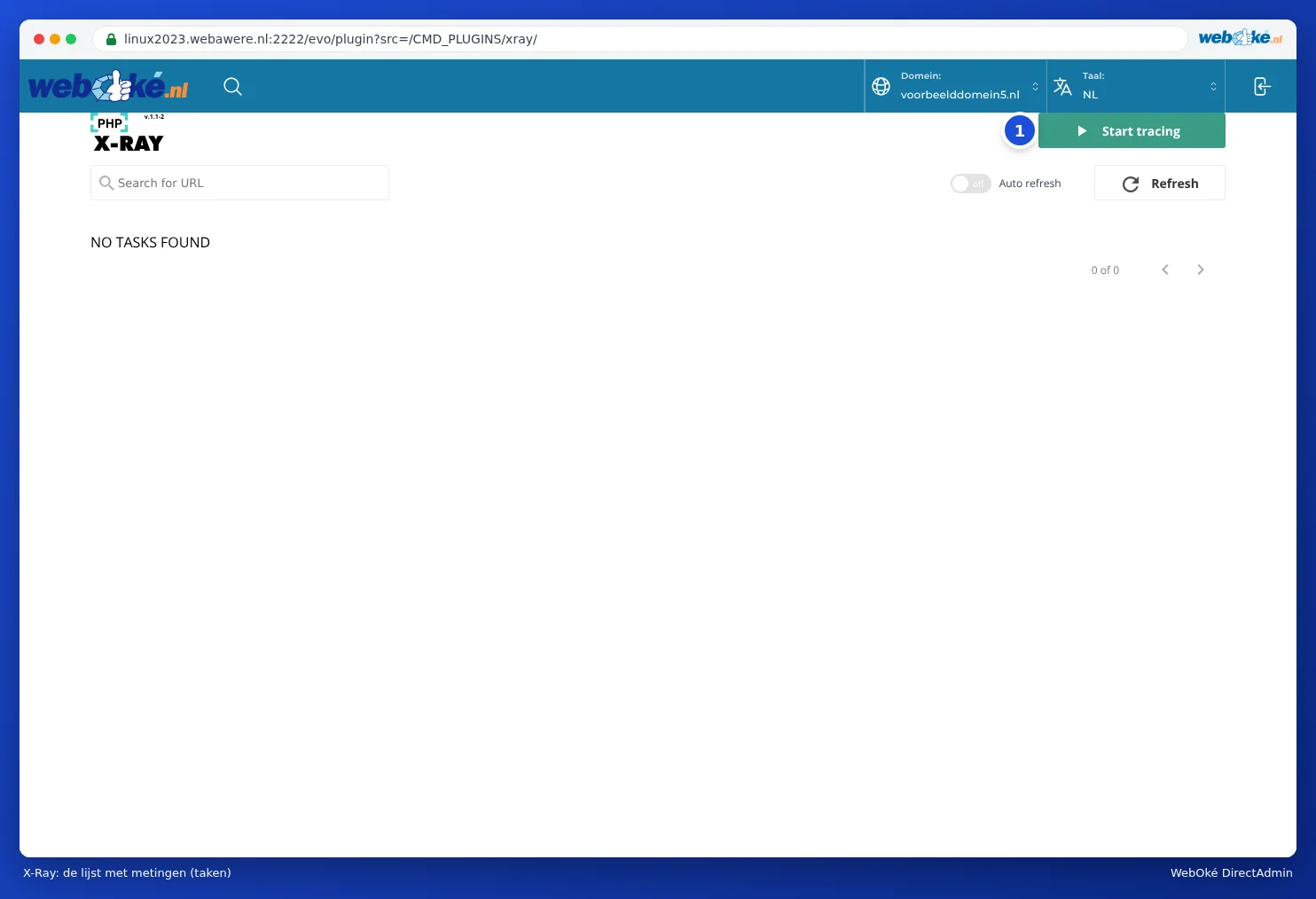
Task: Click the v.1.1-2 version label
Action: click(x=154, y=117)
